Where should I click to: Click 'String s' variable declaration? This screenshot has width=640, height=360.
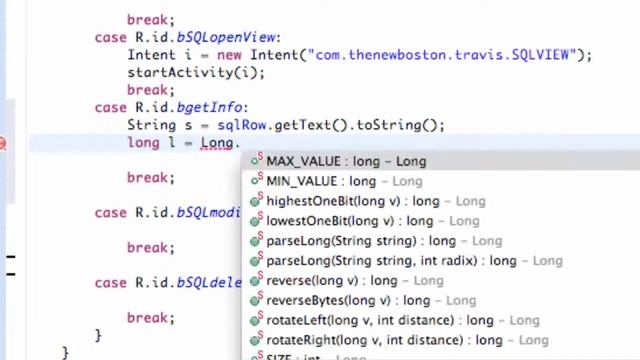160,125
